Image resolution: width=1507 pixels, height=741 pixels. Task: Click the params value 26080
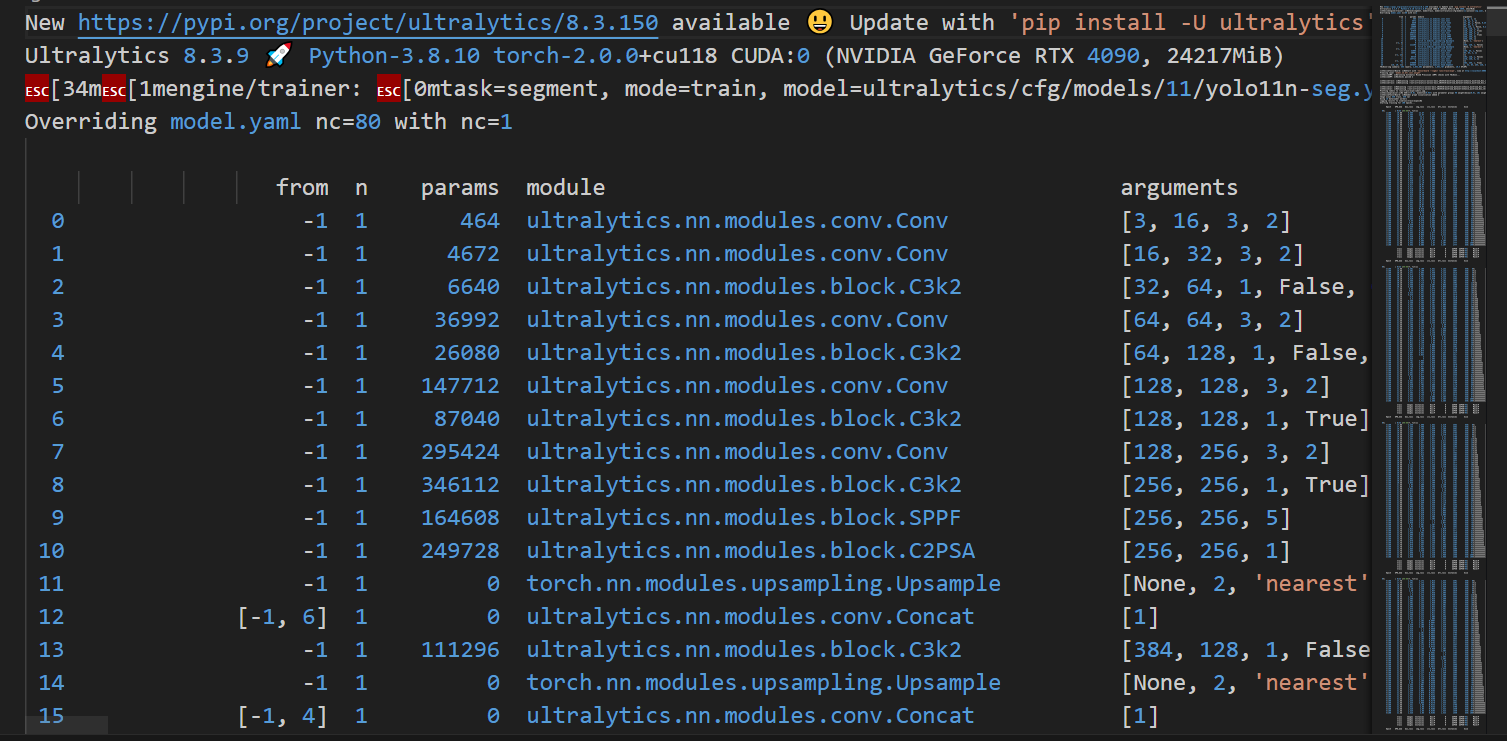pyautogui.click(x=467, y=353)
